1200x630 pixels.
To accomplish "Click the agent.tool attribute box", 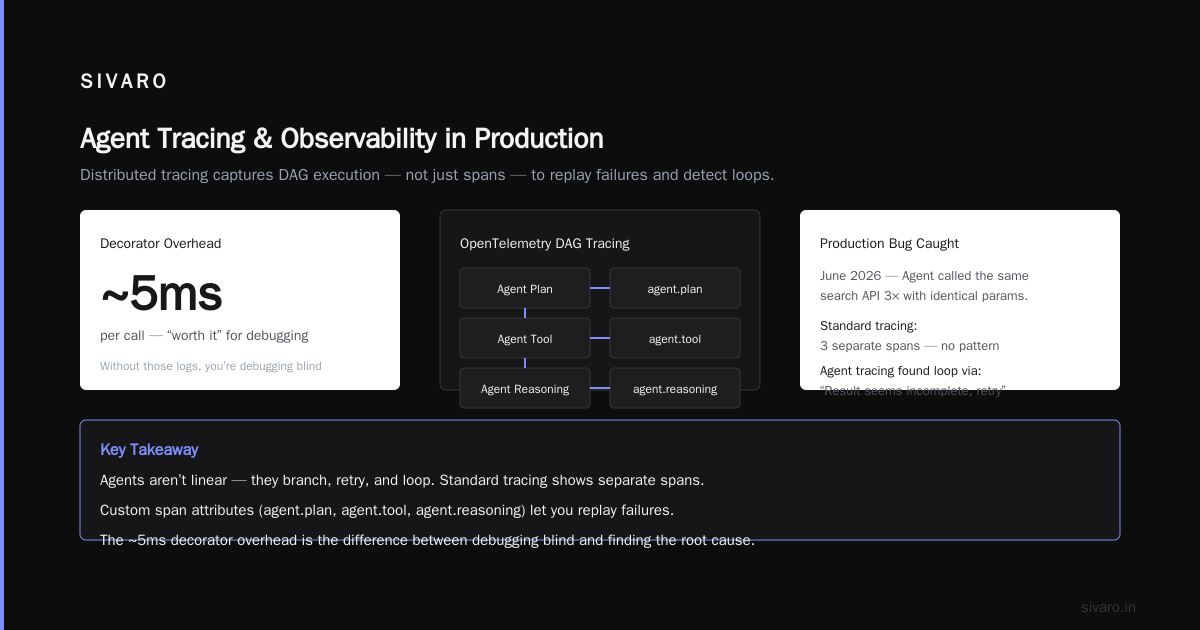I will point(675,338).
